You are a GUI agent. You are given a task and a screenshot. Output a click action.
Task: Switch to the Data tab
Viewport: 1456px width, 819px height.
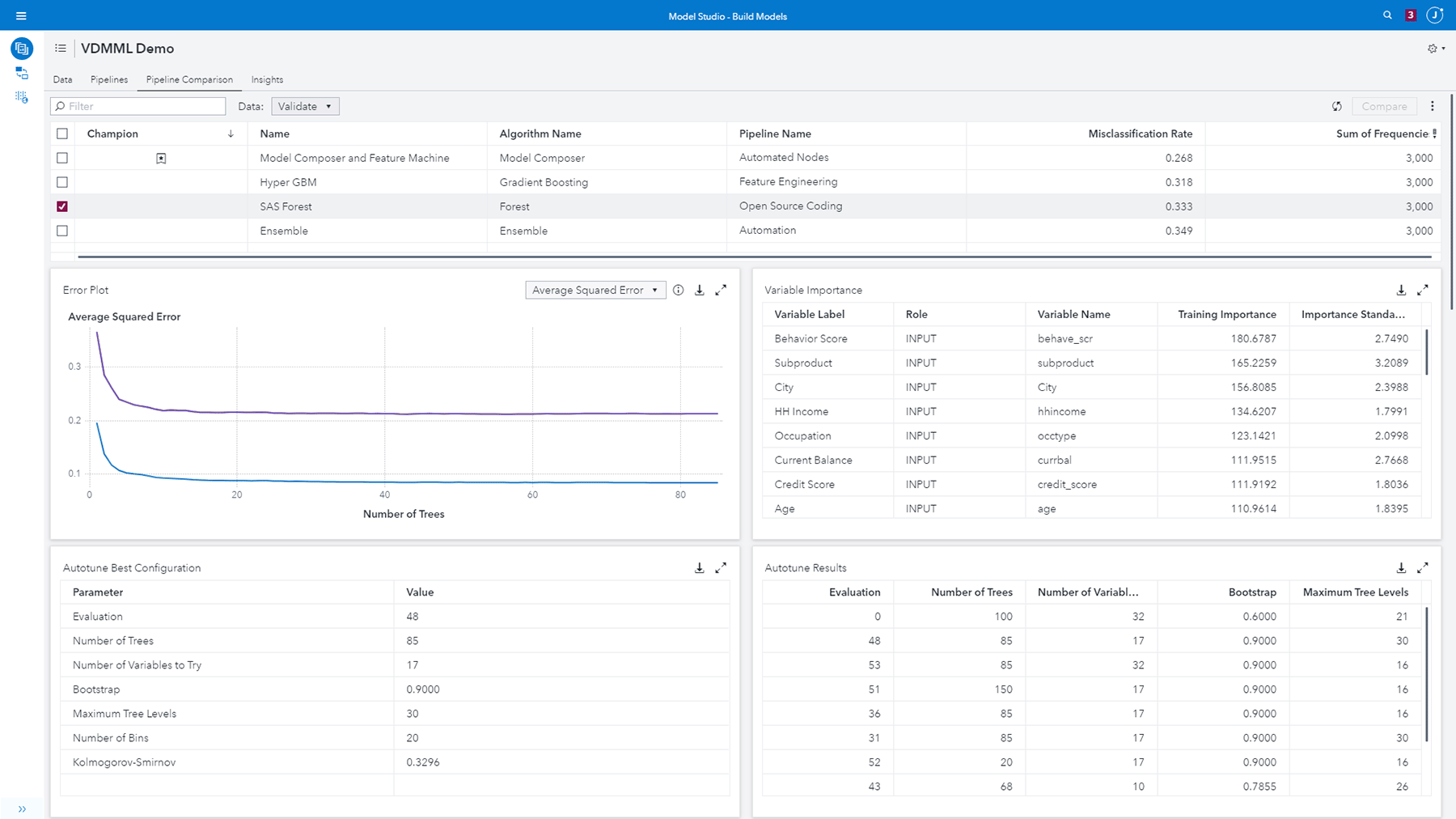pyautogui.click(x=62, y=79)
